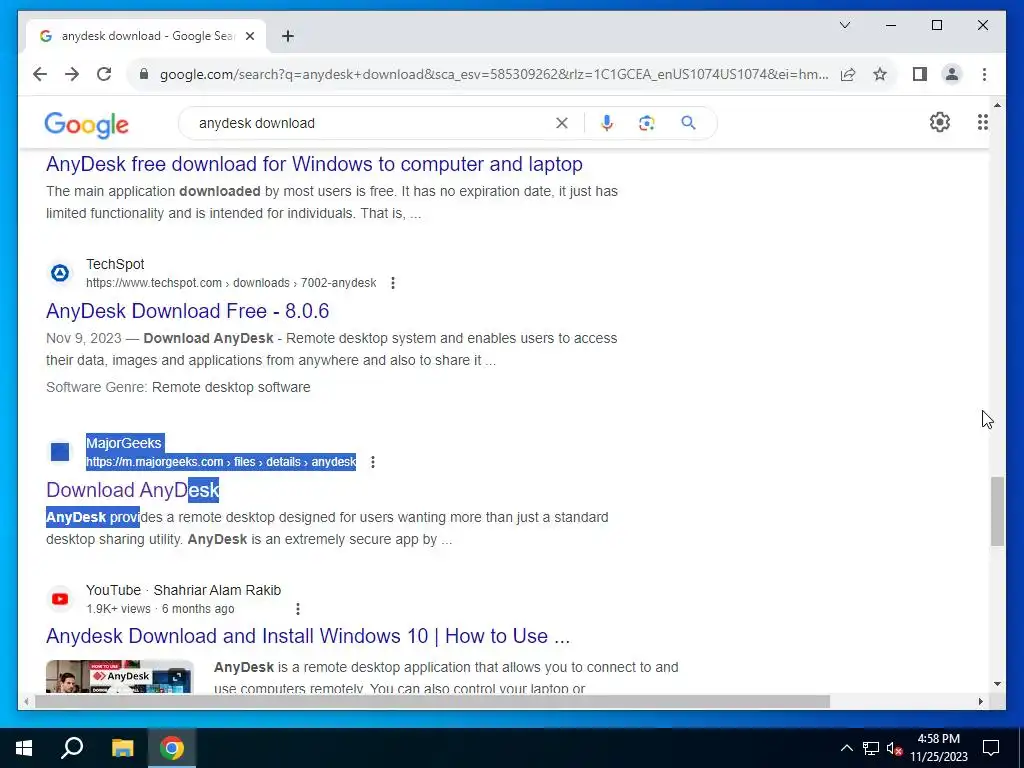This screenshot has width=1024, height=768.
Task: Click the URL address bar
Action: [494, 74]
